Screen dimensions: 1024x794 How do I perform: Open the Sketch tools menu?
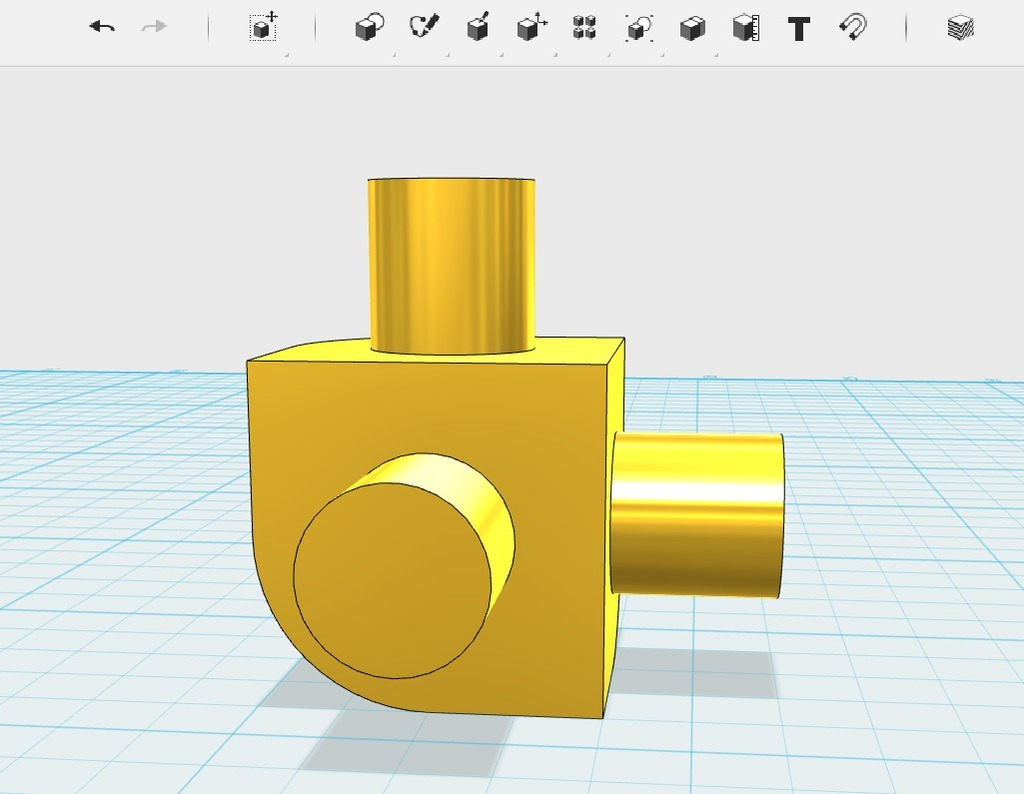tap(424, 27)
